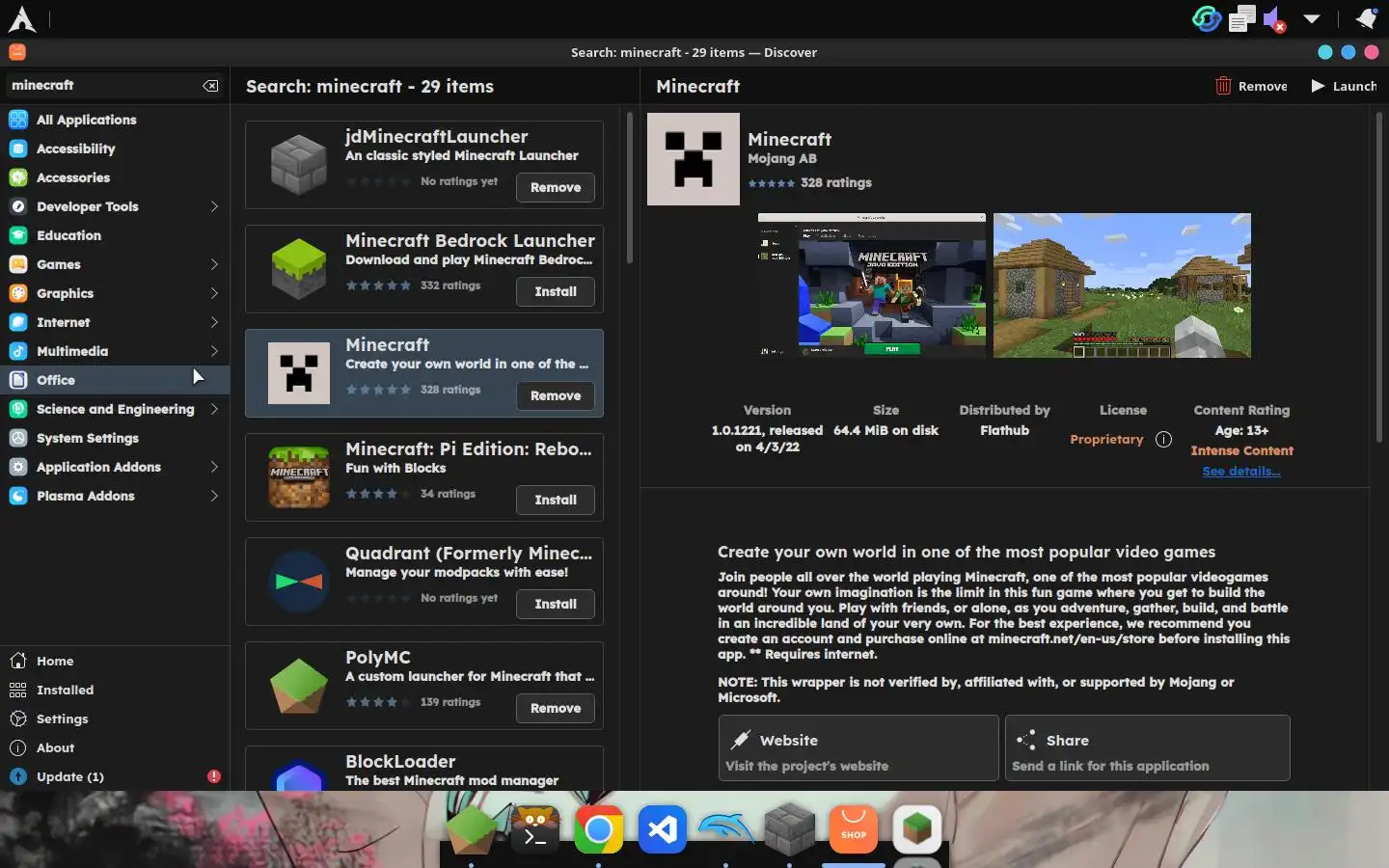The width and height of the screenshot is (1389, 868).
Task: Click the large Minecraft icon in details header
Action: pos(694,159)
